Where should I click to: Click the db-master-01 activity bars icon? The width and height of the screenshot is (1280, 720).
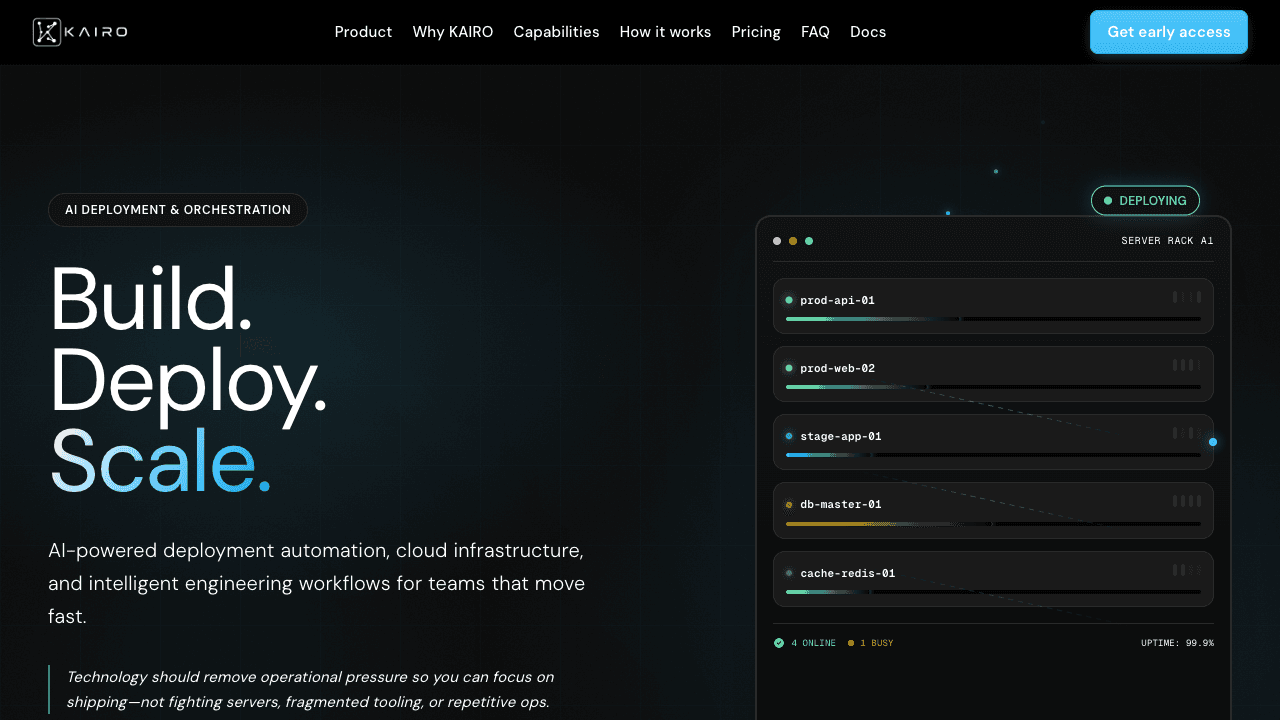[1187, 501]
